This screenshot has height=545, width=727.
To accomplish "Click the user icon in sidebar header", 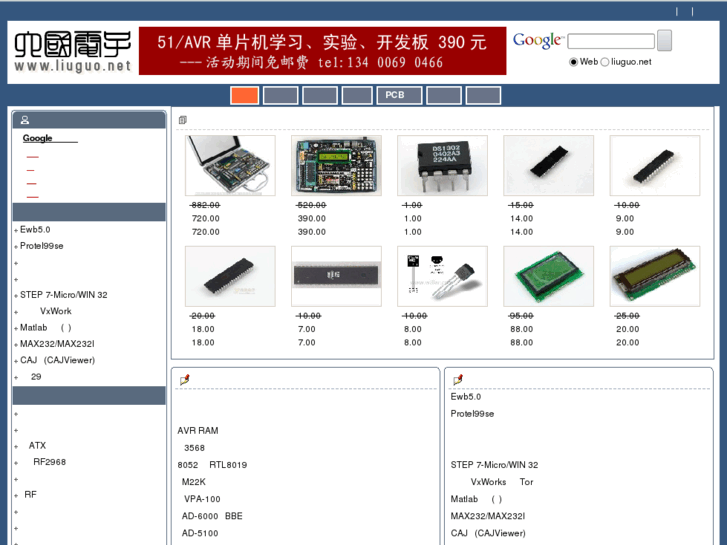I will point(25,120).
